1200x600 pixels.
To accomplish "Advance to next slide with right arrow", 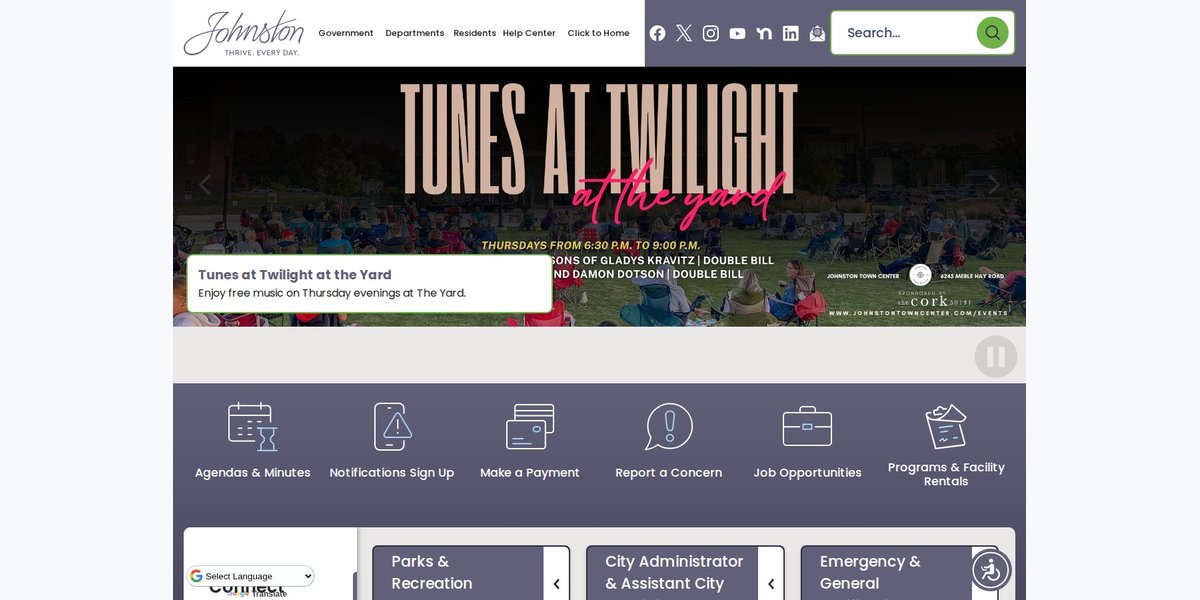I will point(994,185).
